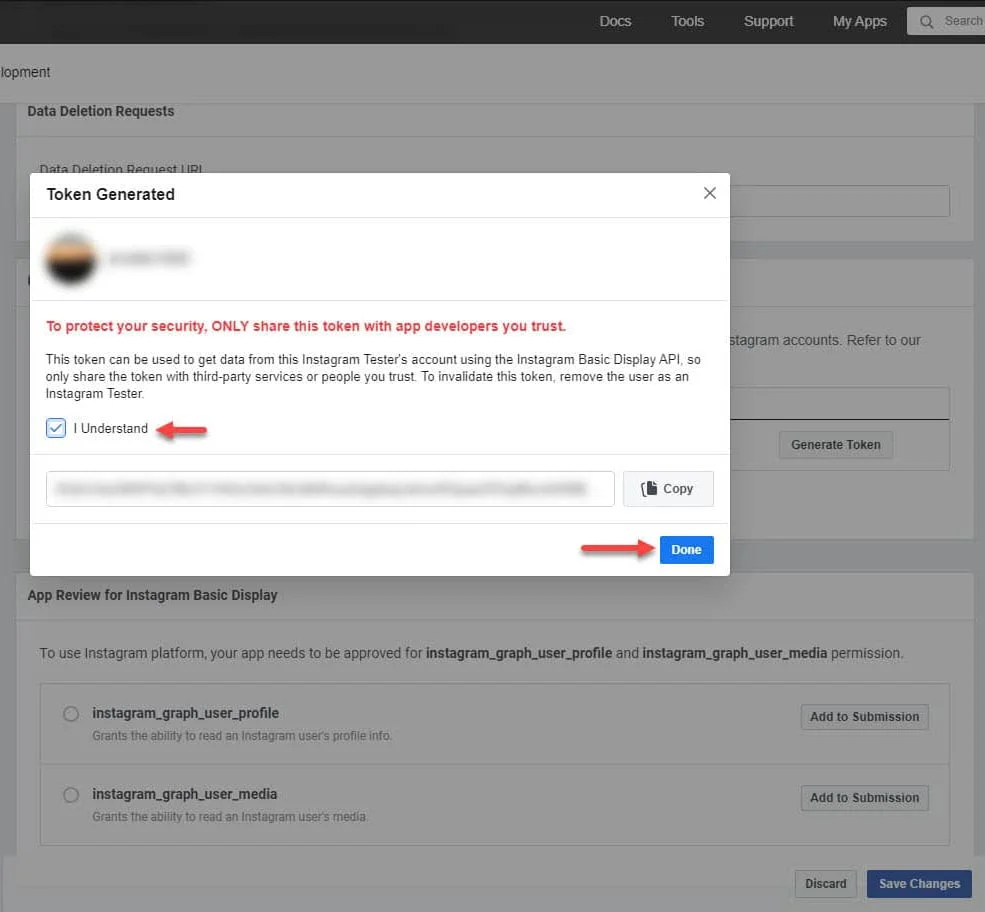Screen dimensions: 985x912
Task: Click the Token Generated dialog title
Action: tap(111, 195)
